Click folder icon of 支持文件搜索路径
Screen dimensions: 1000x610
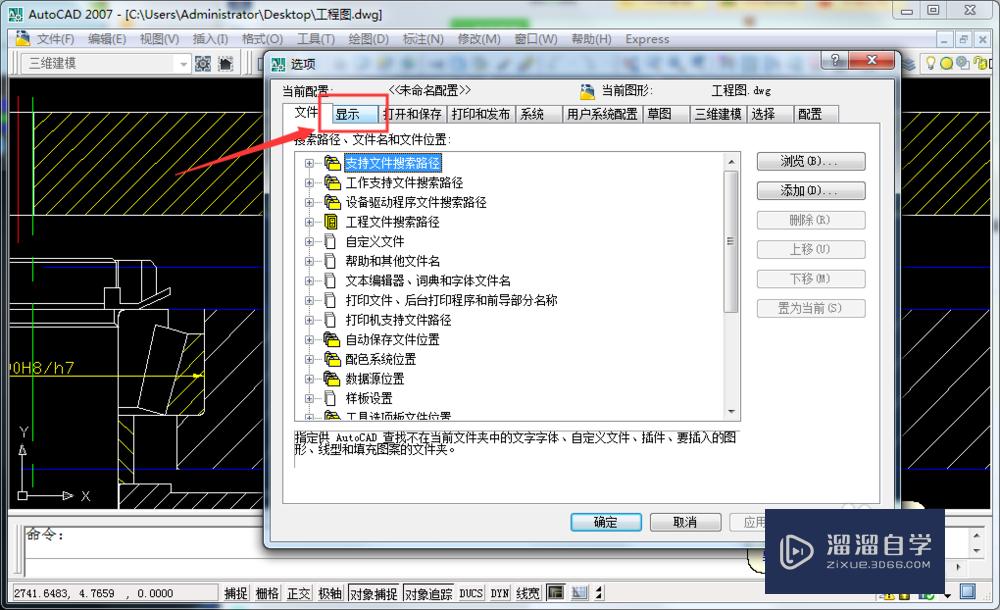tap(332, 163)
